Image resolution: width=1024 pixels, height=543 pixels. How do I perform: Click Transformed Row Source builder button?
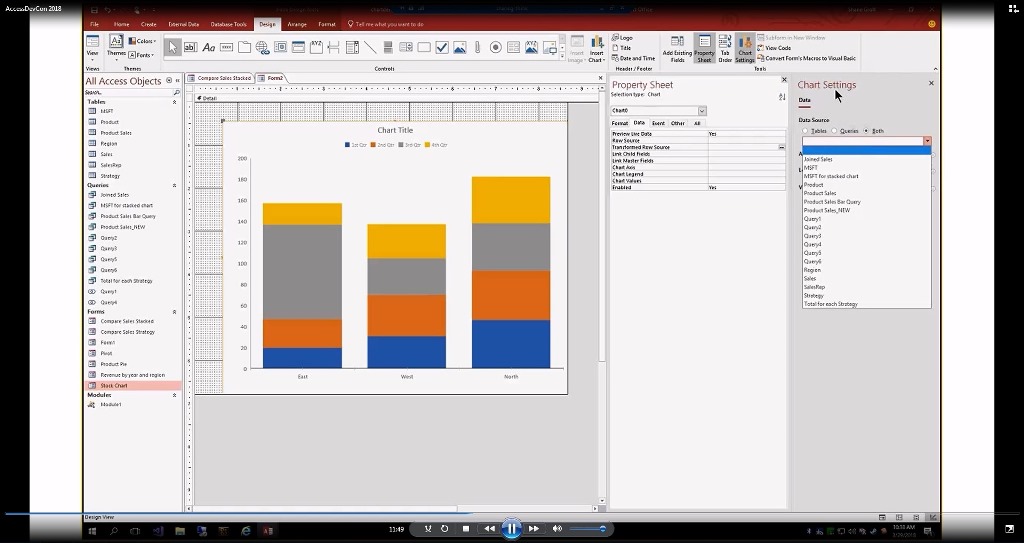point(782,148)
